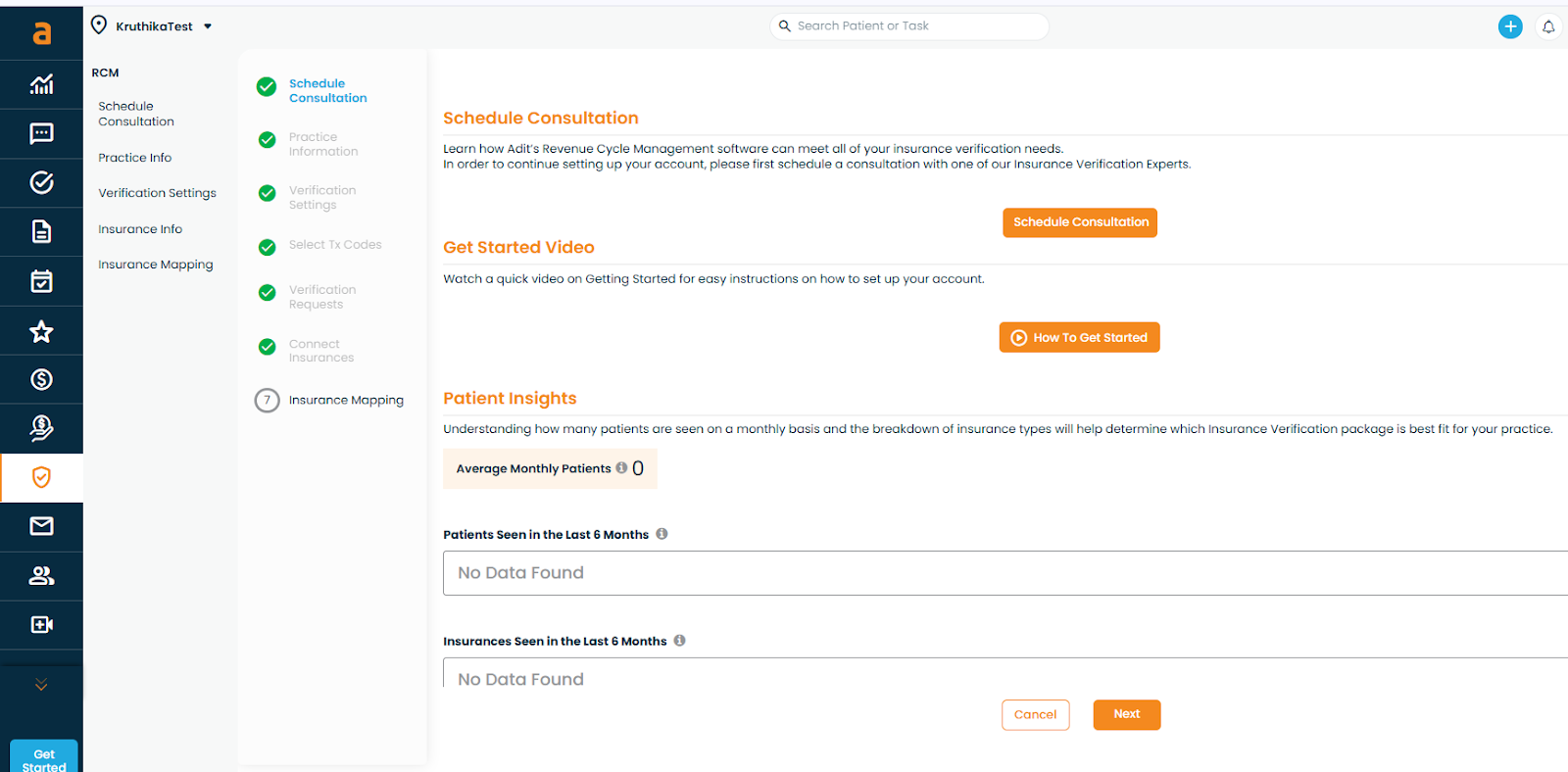Open Insurance Info in the RCM menu
The image size is (1568, 772).
tap(140, 229)
